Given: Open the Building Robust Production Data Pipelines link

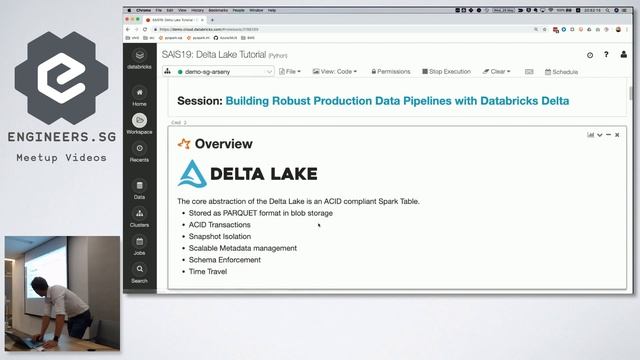Looking at the screenshot, I should click(397, 101).
